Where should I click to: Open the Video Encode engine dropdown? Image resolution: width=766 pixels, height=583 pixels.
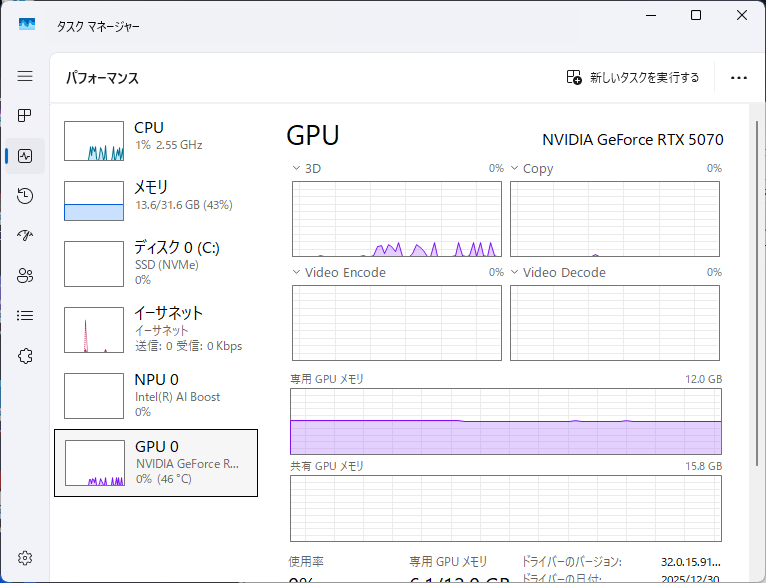coord(296,272)
